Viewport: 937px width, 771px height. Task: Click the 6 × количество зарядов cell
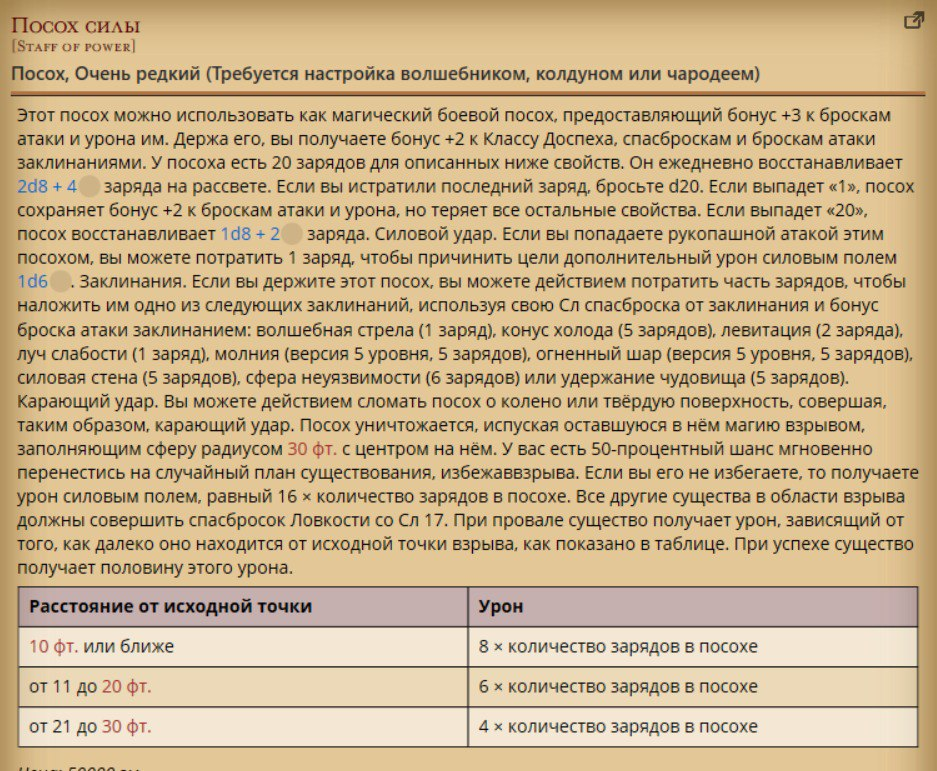pos(618,687)
